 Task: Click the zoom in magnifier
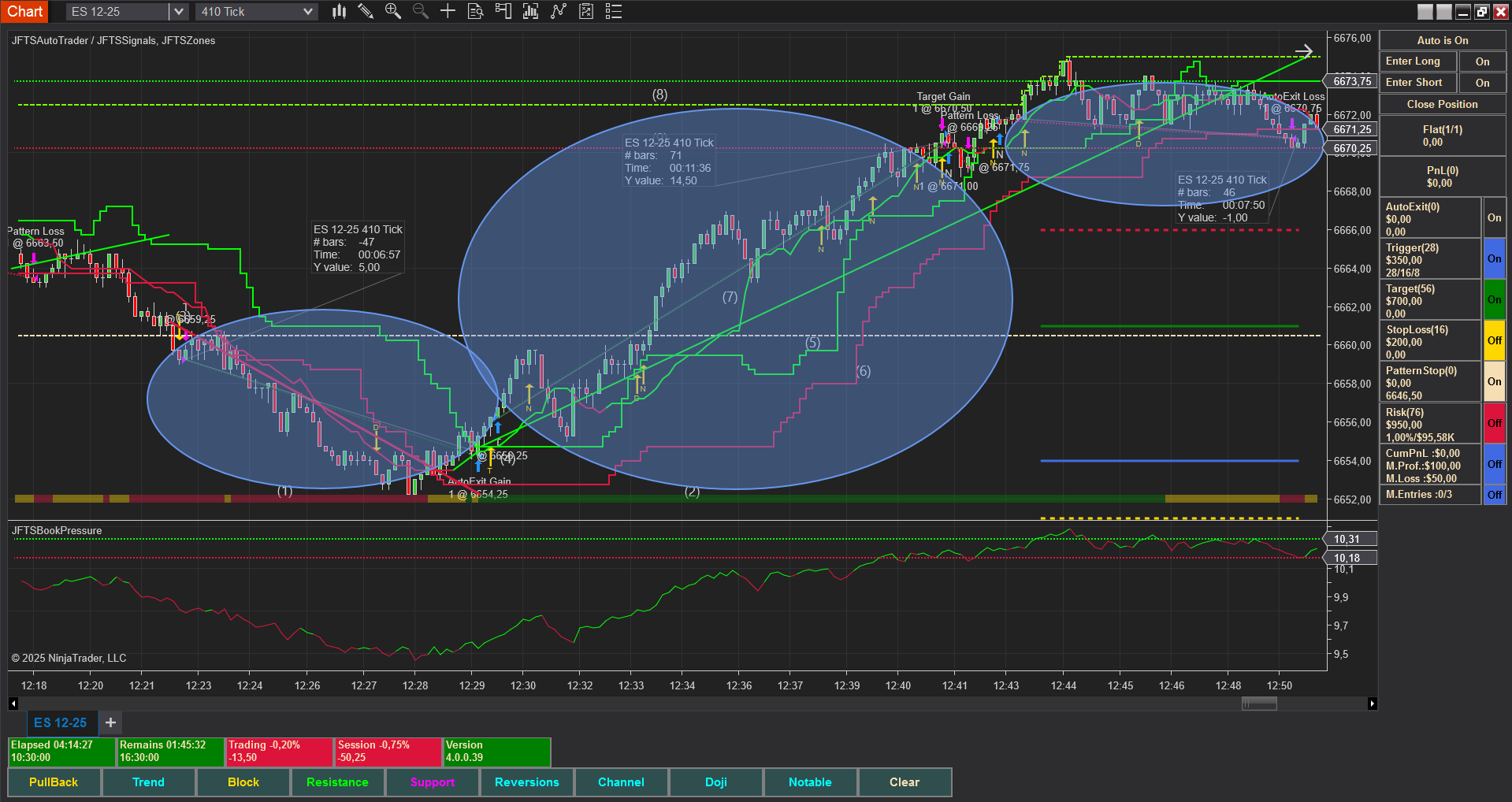coord(392,11)
